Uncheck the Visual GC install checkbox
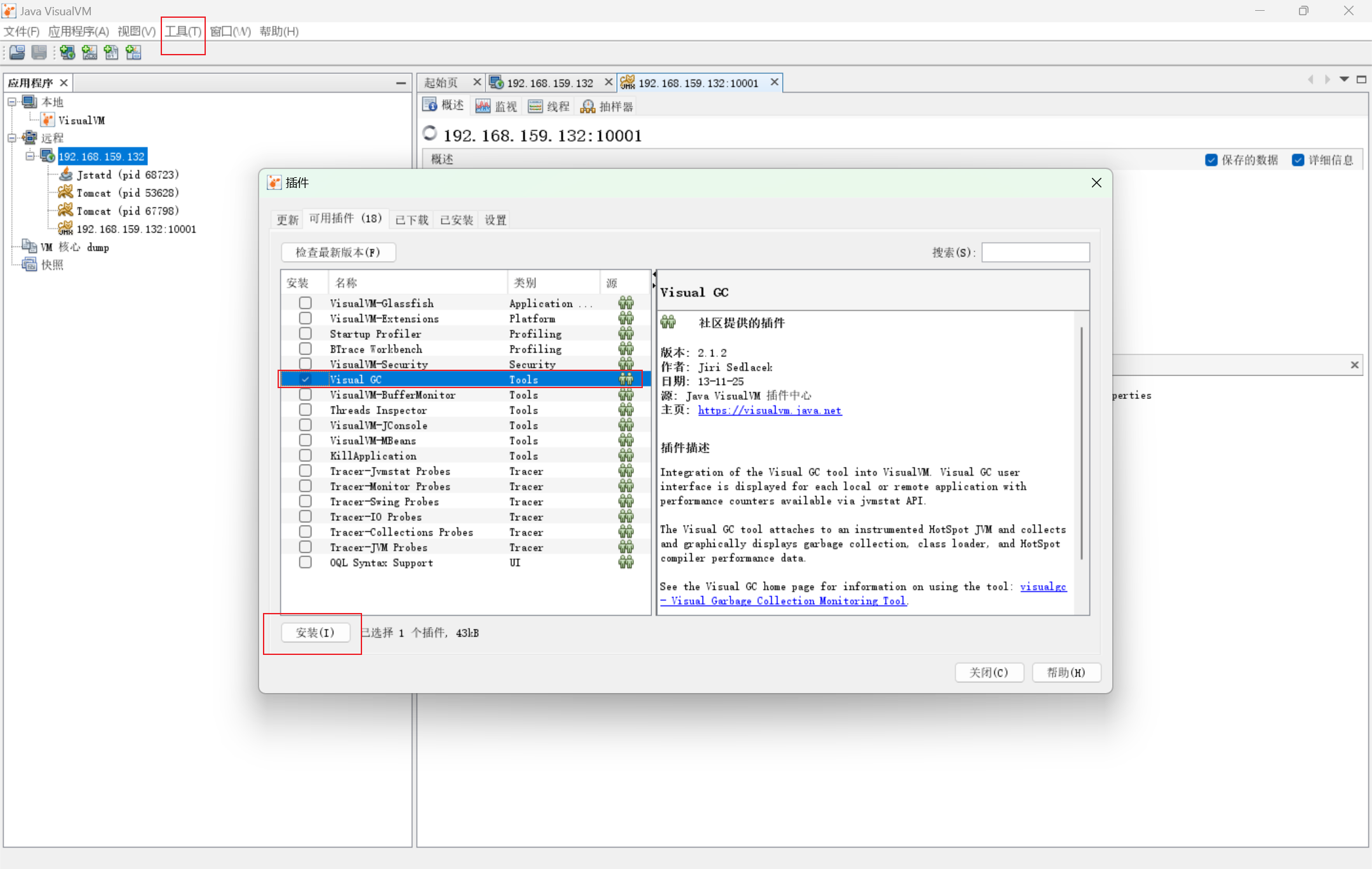 pos(306,379)
